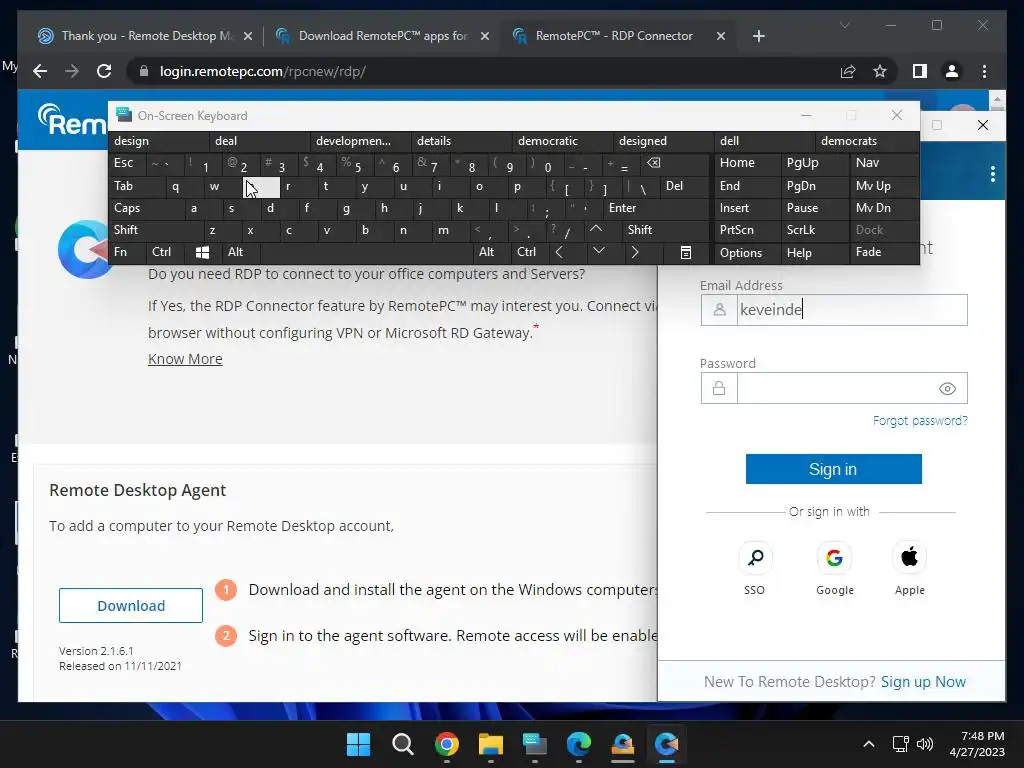
Task: Switch to 'Download RemotePC apps' tab
Action: click(x=382, y=36)
